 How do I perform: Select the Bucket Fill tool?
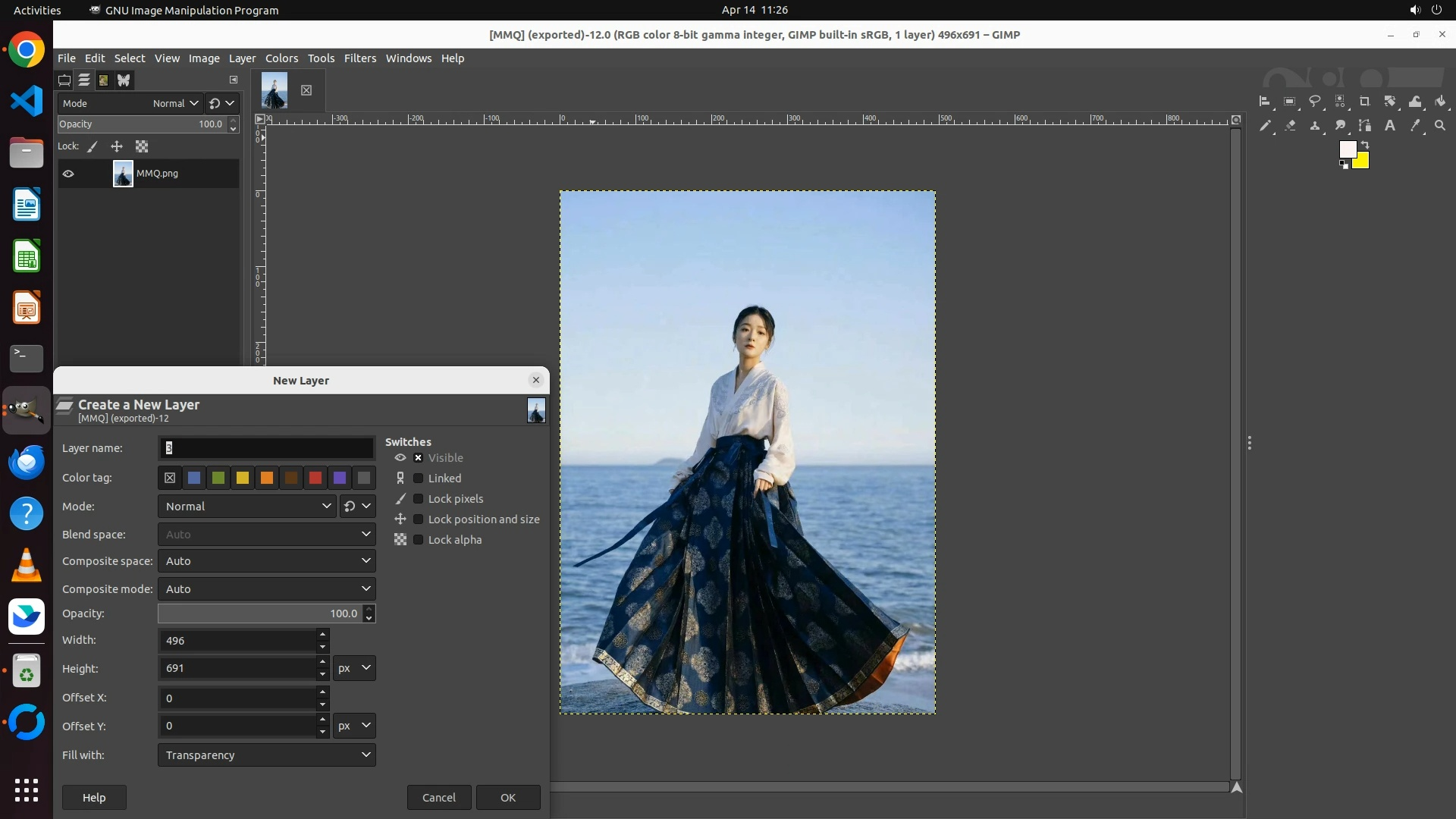[1440, 102]
